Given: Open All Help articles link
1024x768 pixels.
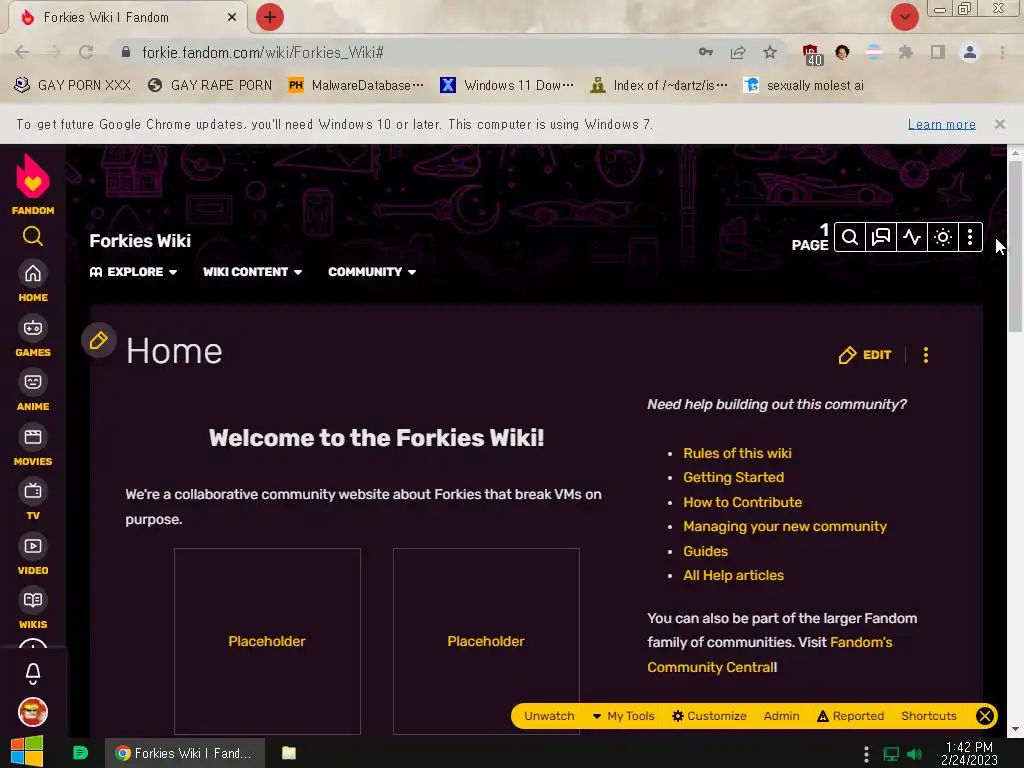Looking at the screenshot, I should (x=733, y=575).
